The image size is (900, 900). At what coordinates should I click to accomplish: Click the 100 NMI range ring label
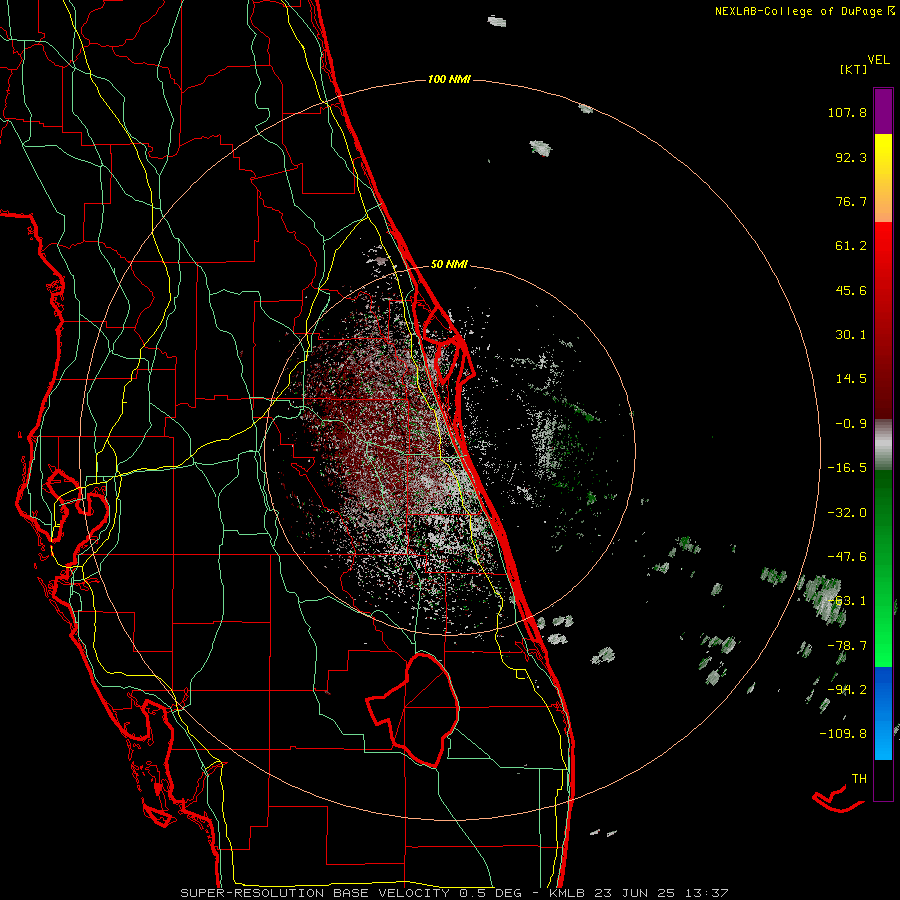(x=449, y=79)
